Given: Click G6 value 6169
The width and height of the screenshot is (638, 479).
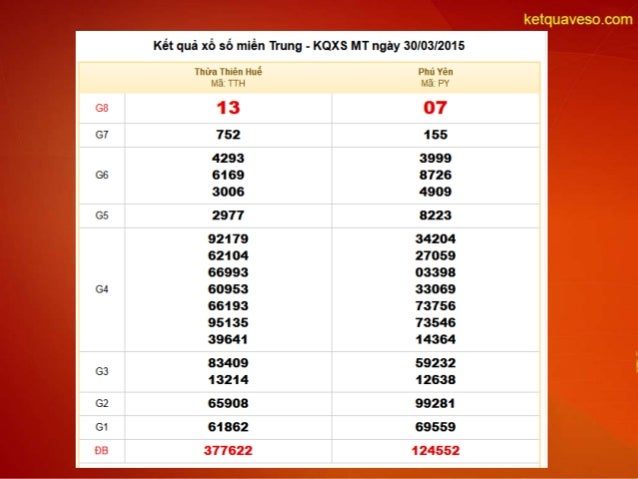Looking at the screenshot, I should 228,175.
